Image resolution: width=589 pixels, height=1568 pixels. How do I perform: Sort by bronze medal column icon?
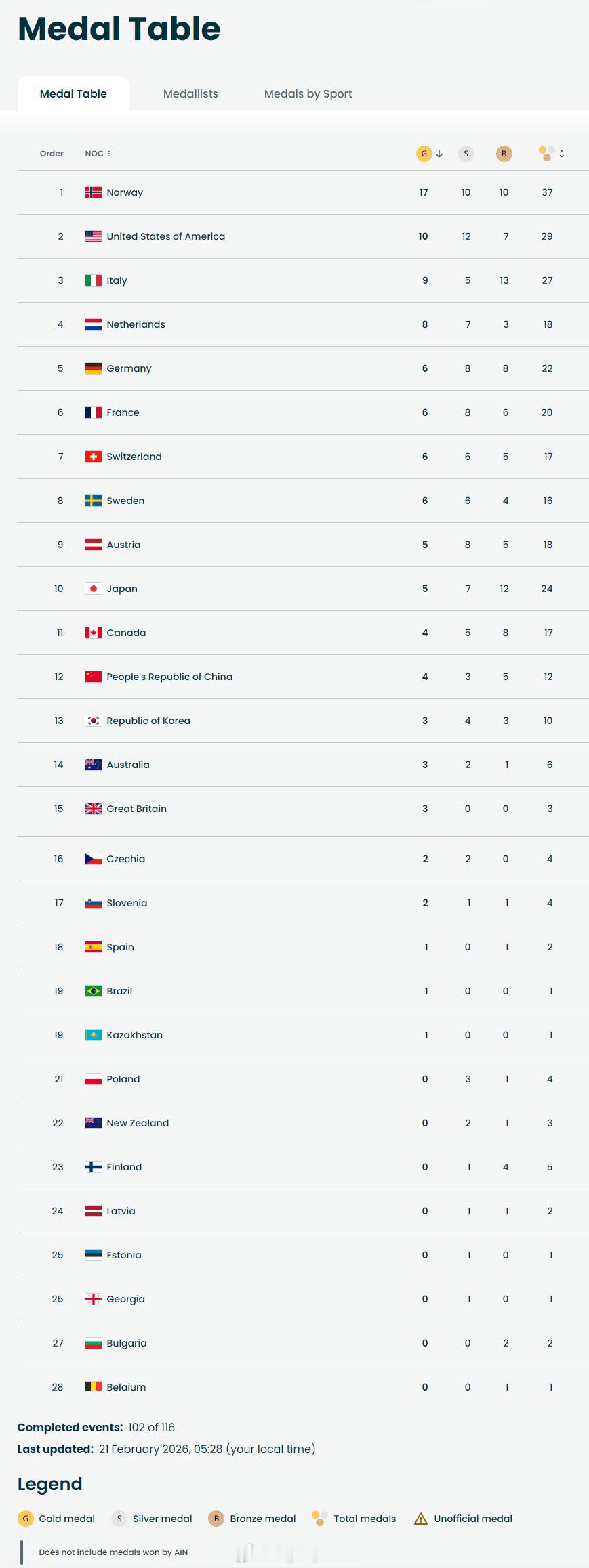(x=504, y=154)
